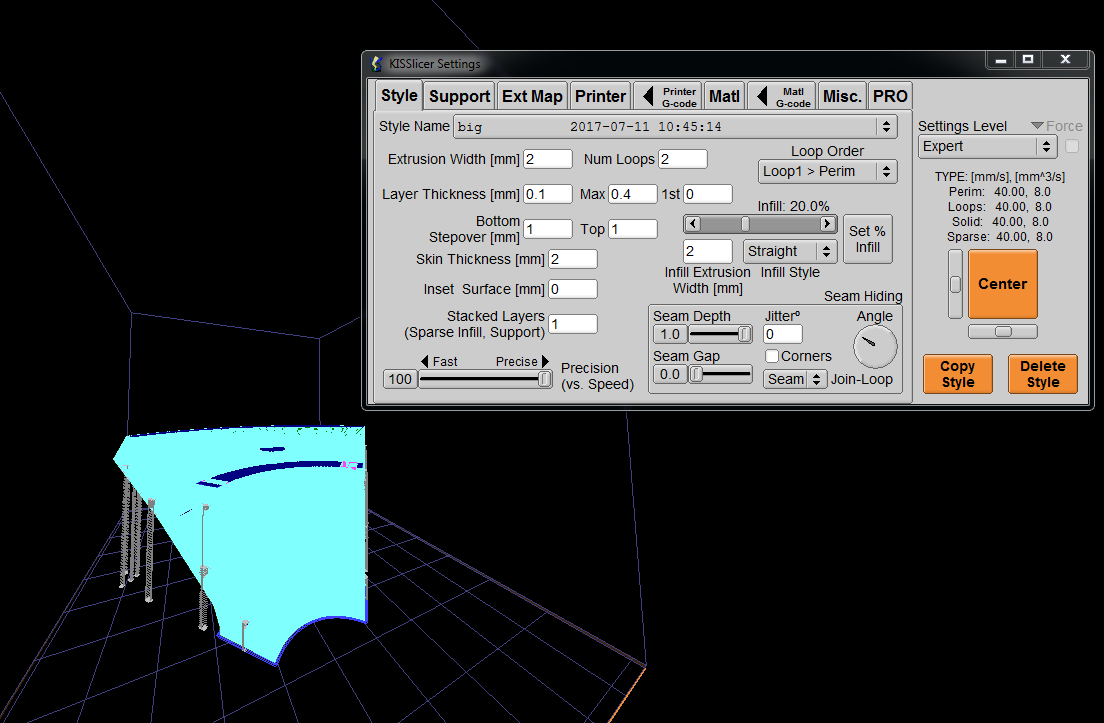Click the Stacked Layers input field
The width and height of the screenshot is (1104, 723).
573,324
